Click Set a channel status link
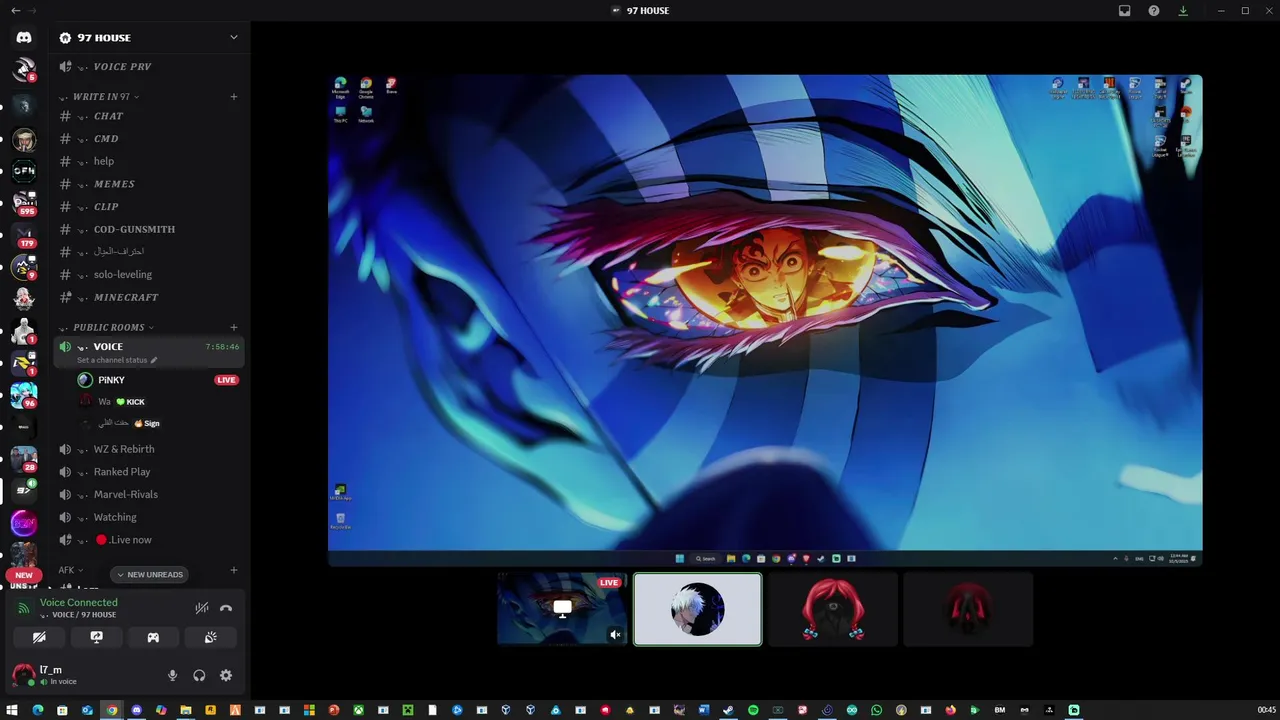Image resolution: width=1280 pixels, height=720 pixels. tap(117, 360)
